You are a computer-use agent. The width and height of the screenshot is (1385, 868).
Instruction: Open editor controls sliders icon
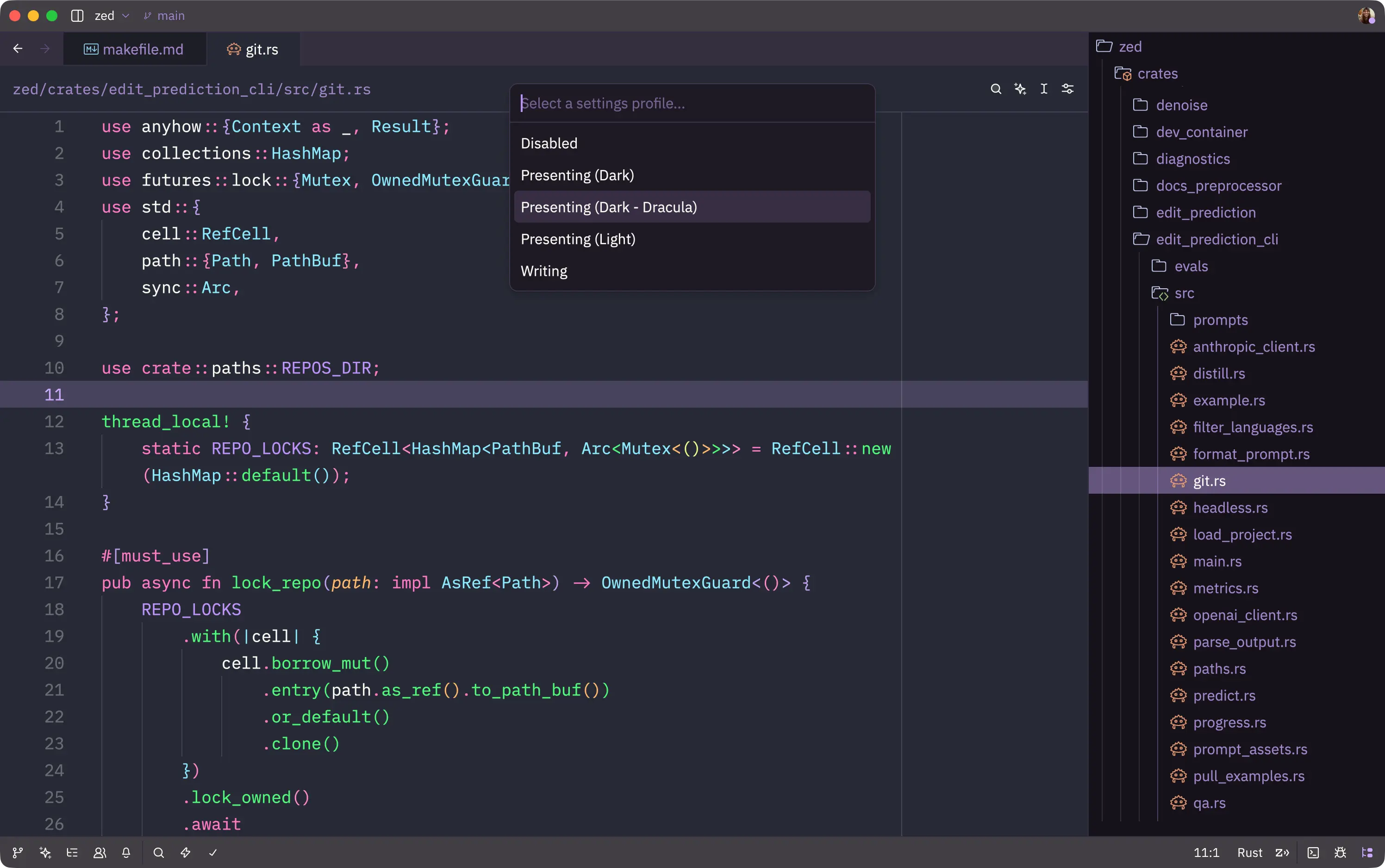(1067, 89)
